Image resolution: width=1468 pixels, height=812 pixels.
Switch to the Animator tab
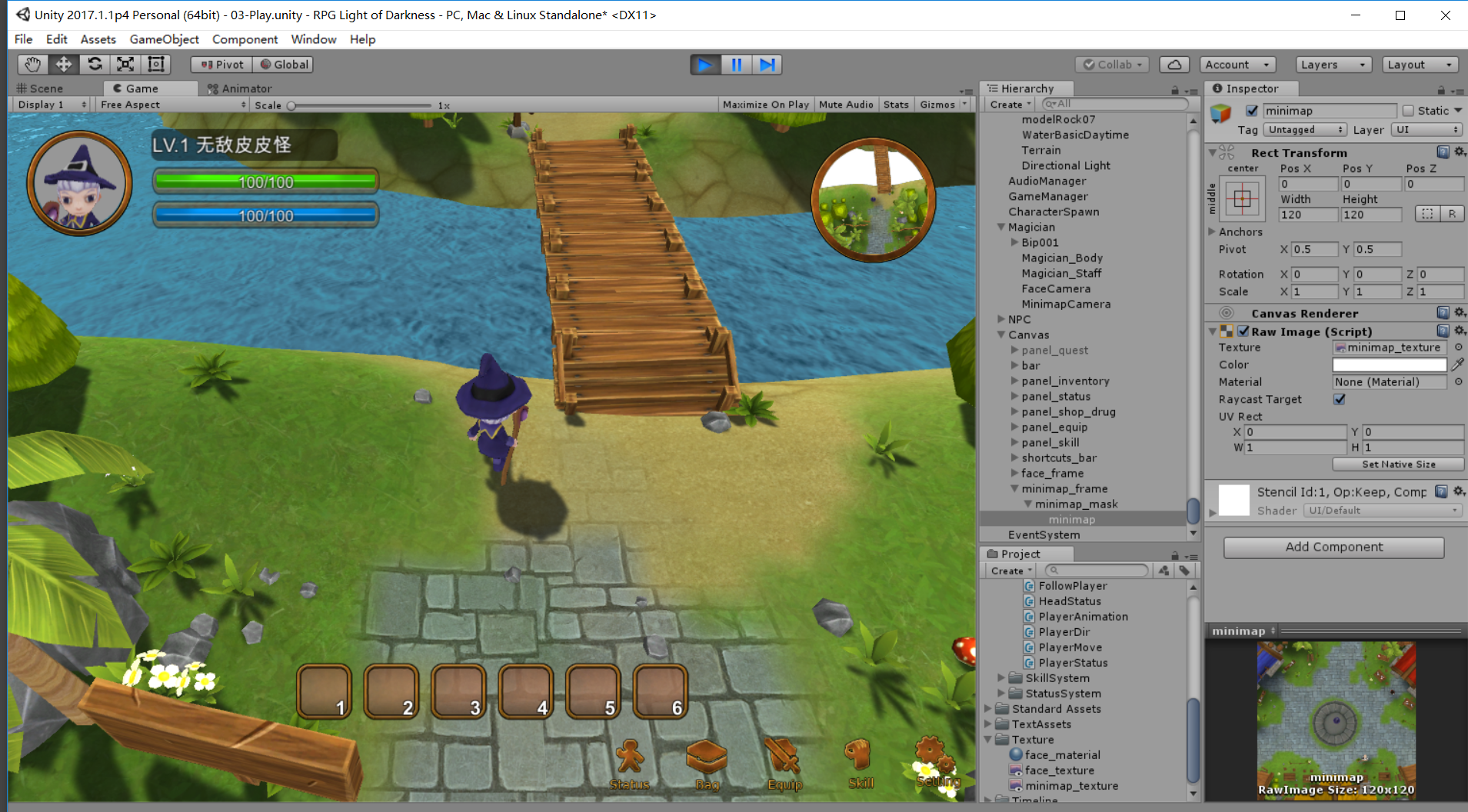pos(239,88)
